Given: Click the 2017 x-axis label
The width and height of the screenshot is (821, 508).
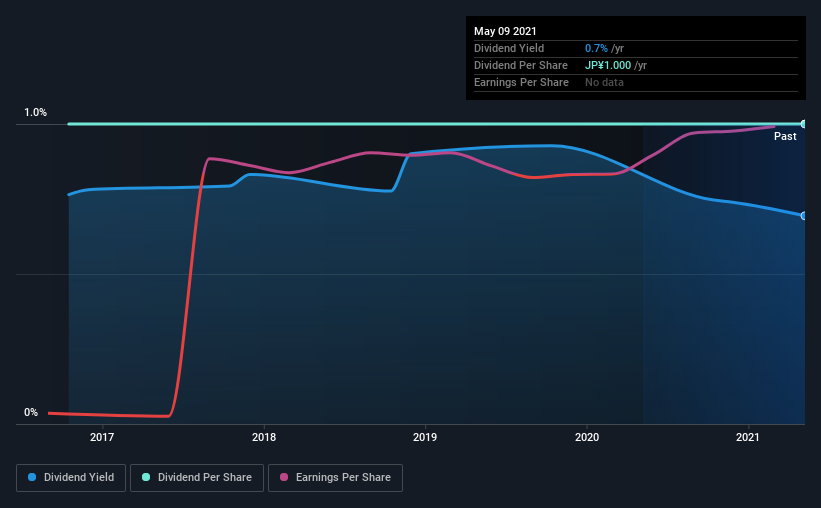Looking at the screenshot, I should pos(102,437).
